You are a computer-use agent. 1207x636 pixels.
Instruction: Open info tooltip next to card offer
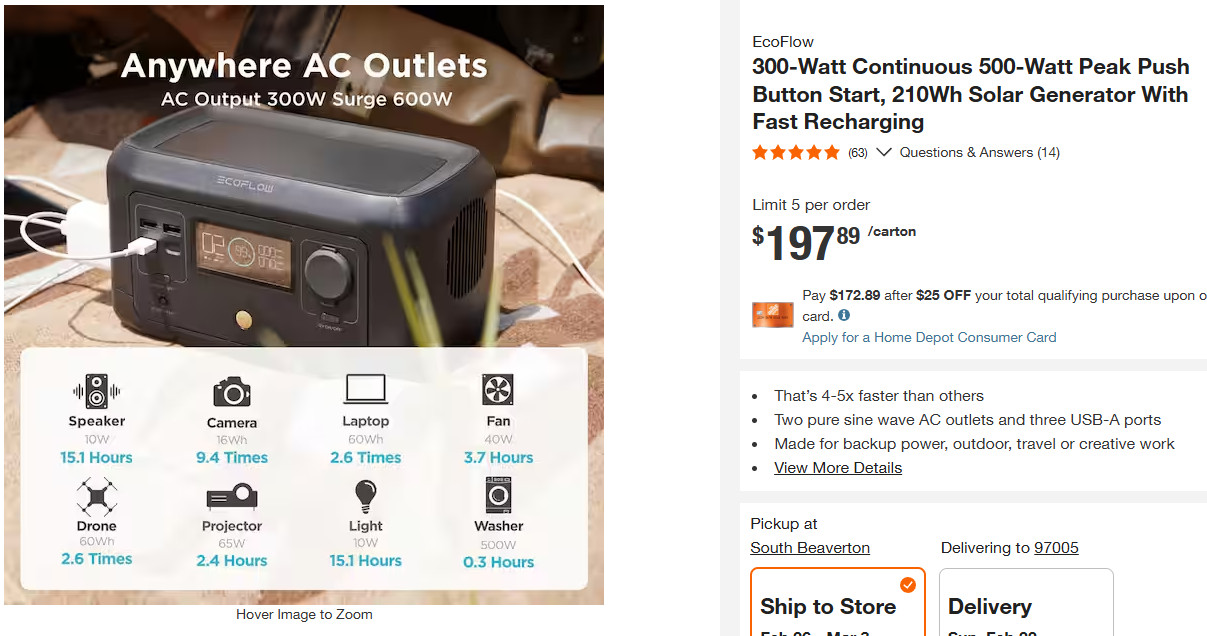point(844,315)
